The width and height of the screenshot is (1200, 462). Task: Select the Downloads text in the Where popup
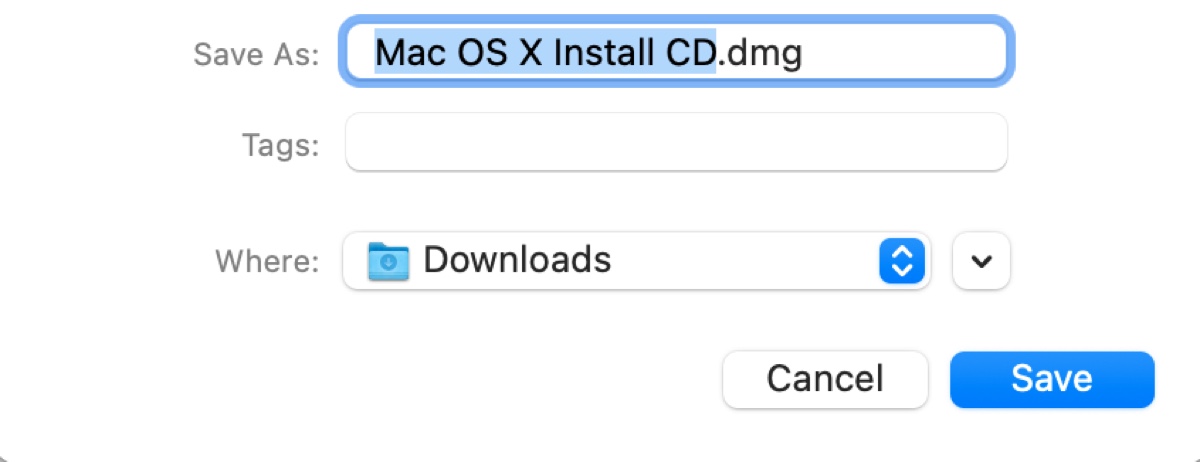[x=517, y=260]
